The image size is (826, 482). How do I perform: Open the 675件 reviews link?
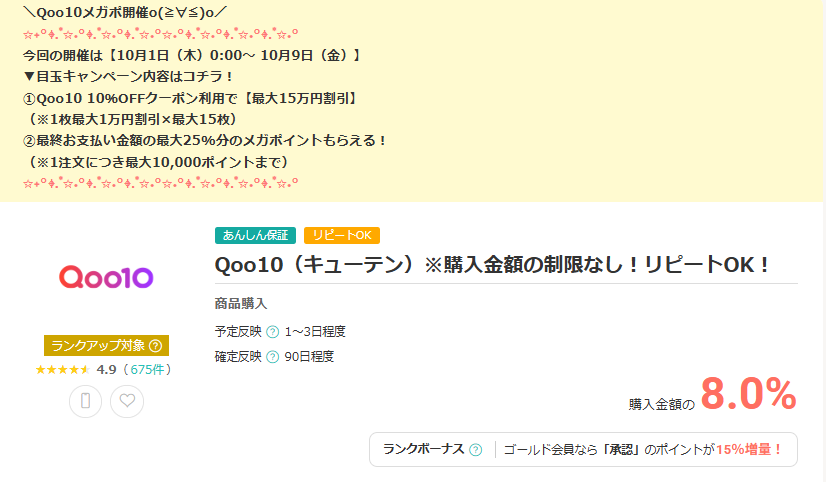(147, 369)
